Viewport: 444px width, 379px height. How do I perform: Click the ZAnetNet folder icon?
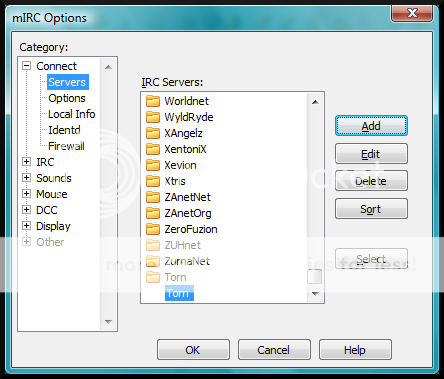153,197
